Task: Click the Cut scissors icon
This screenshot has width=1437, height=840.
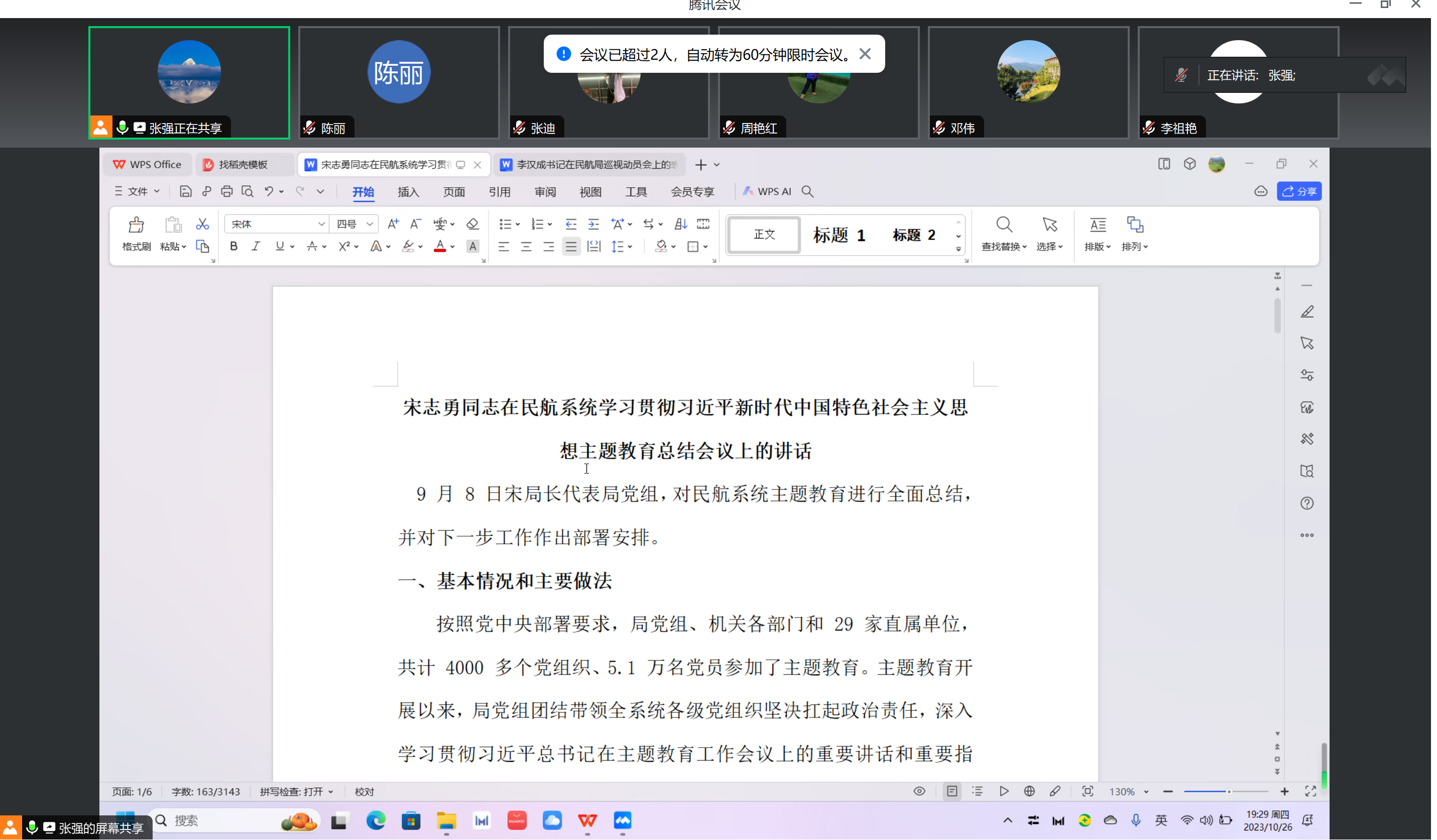Action: 202,224
